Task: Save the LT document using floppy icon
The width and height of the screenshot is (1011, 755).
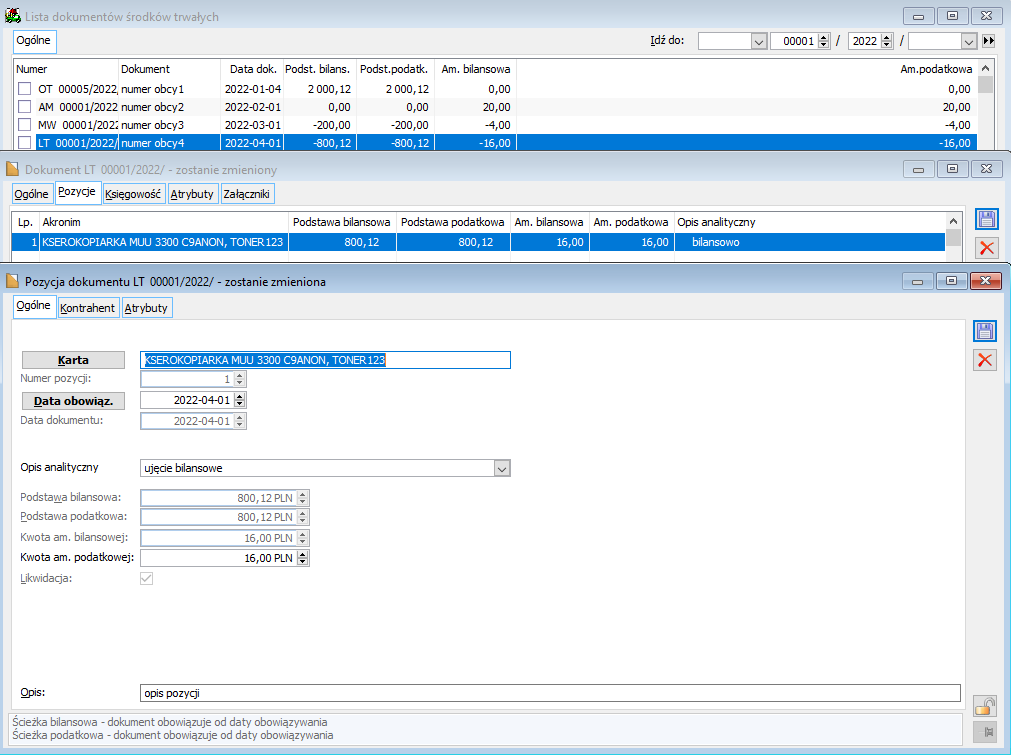Action: point(986,219)
